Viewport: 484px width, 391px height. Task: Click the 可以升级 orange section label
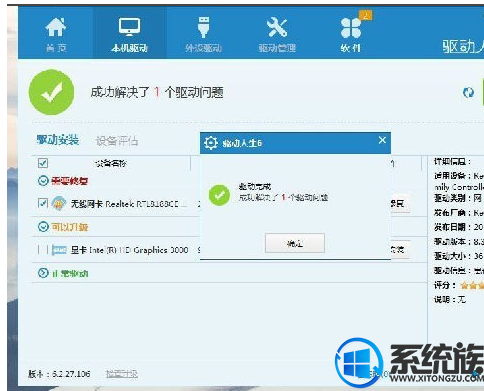[69, 227]
